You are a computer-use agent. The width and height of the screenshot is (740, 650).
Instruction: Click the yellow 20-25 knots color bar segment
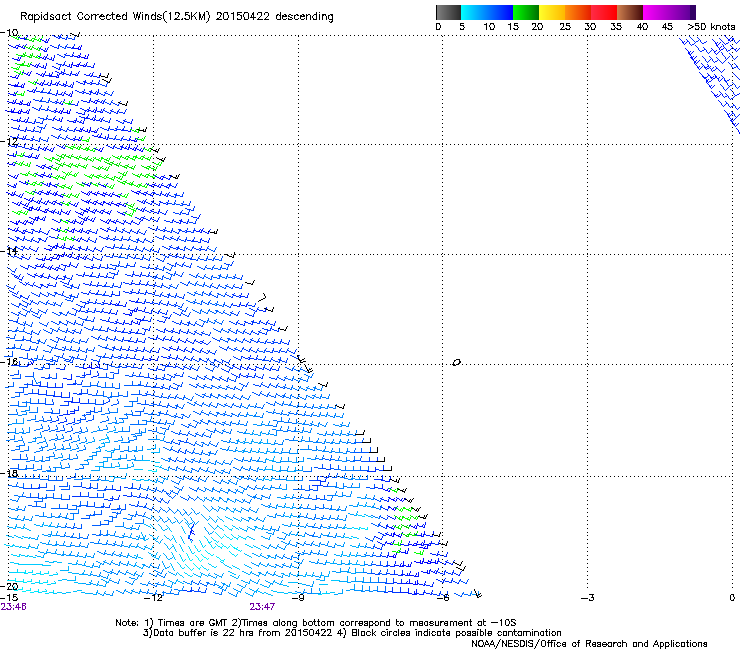(552, 12)
